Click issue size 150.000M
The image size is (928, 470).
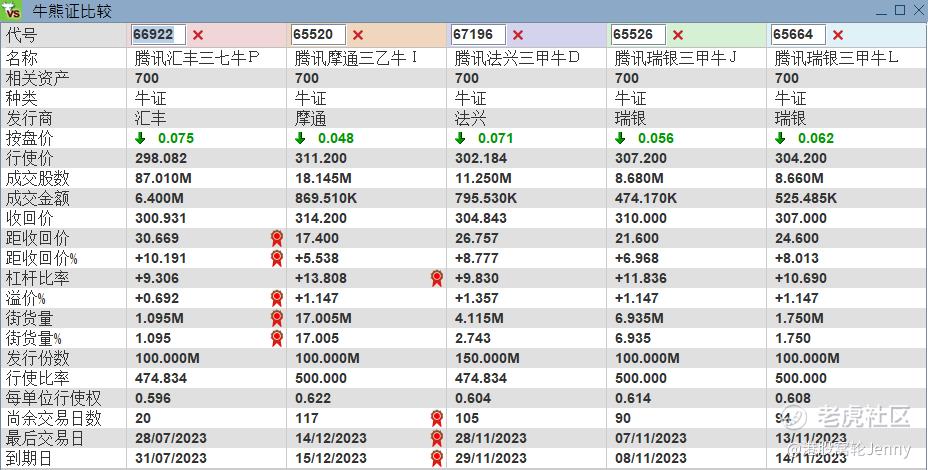tap(487, 359)
